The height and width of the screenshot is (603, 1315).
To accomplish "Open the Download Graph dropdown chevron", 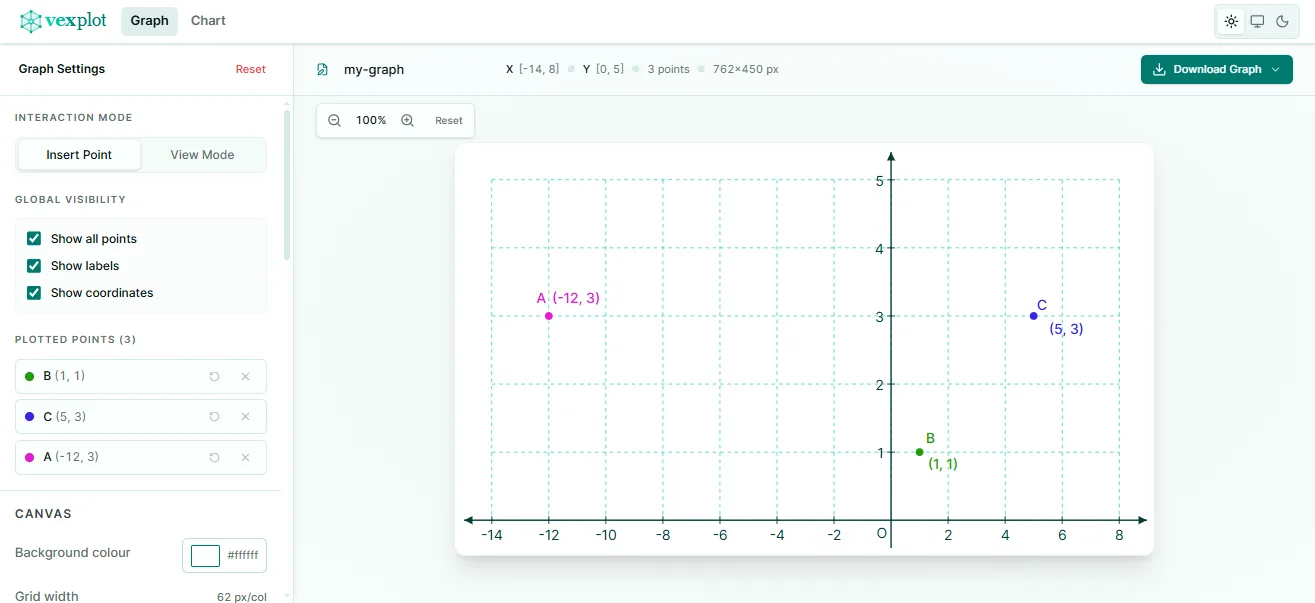I will coord(1275,69).
